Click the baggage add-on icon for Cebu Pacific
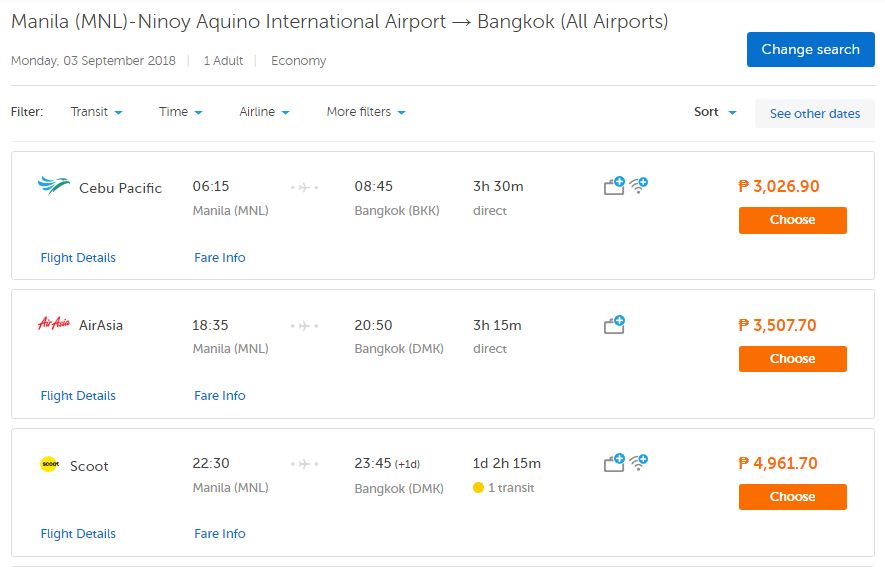Image resolution: width=885 pixels, height=567 pixels. click(x=614, y=186)
